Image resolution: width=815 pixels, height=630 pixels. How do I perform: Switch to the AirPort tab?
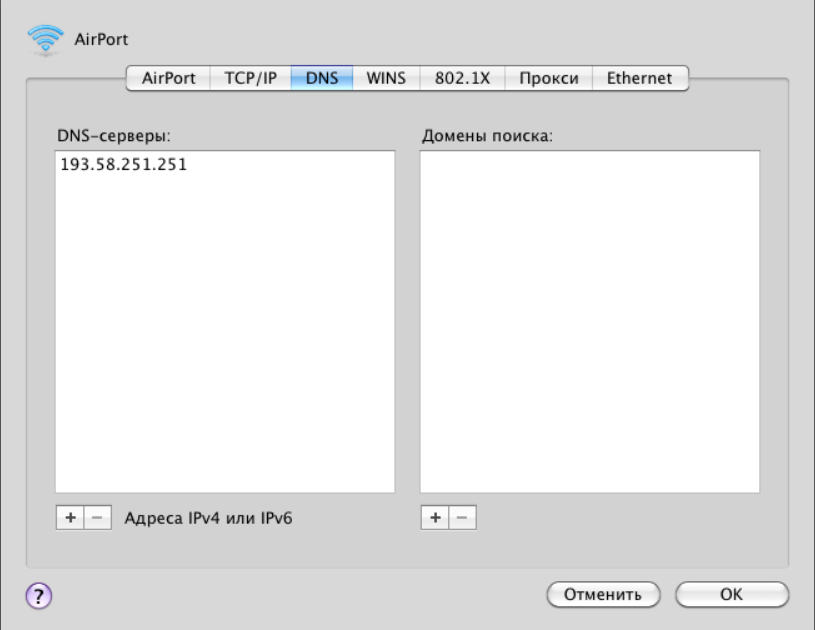(168, 79)
